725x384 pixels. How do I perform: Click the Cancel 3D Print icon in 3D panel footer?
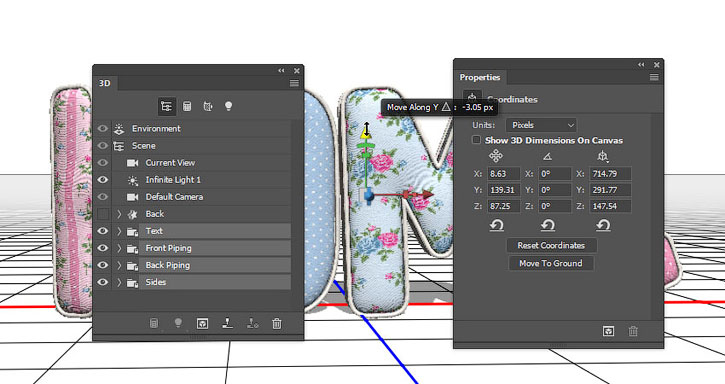point(252,323)
